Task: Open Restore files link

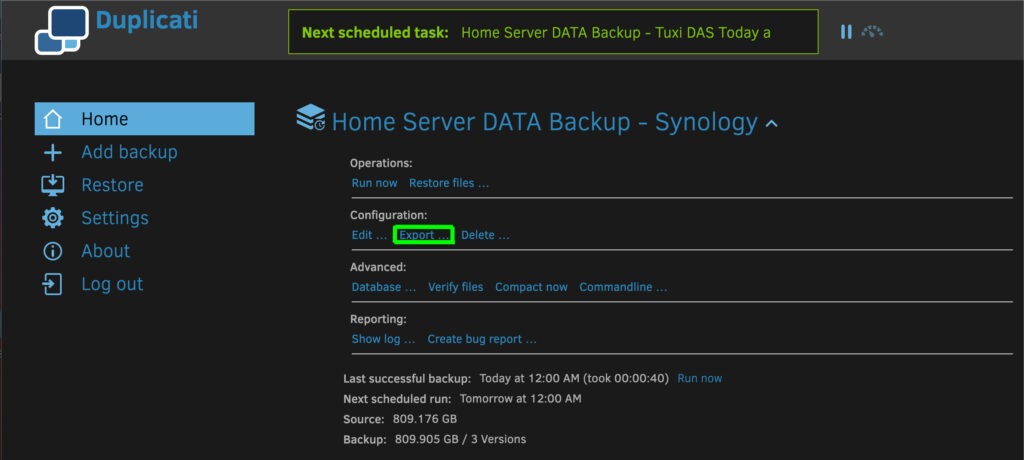Action: 449,183
